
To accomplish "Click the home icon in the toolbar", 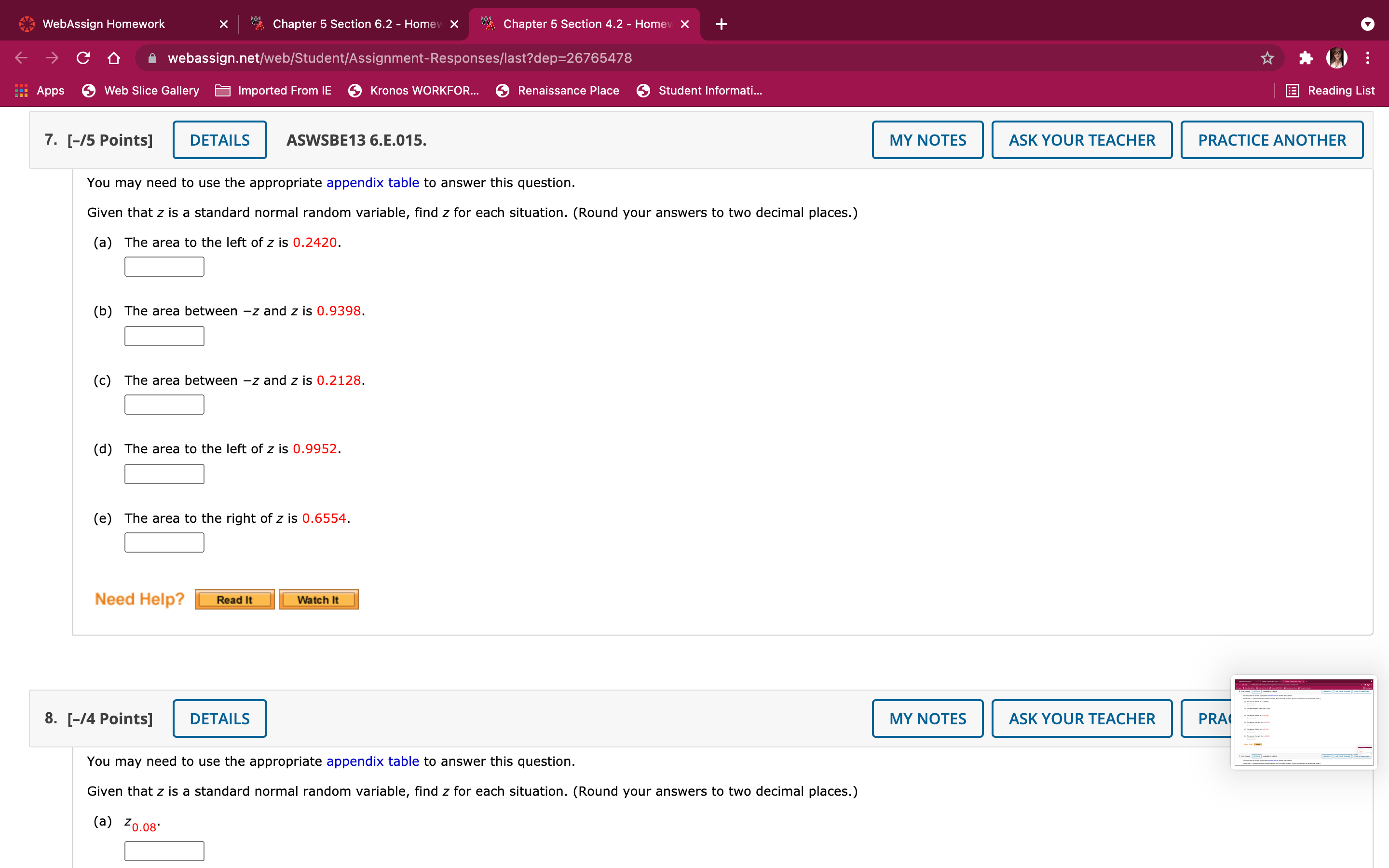I will [x=114, y=57].
